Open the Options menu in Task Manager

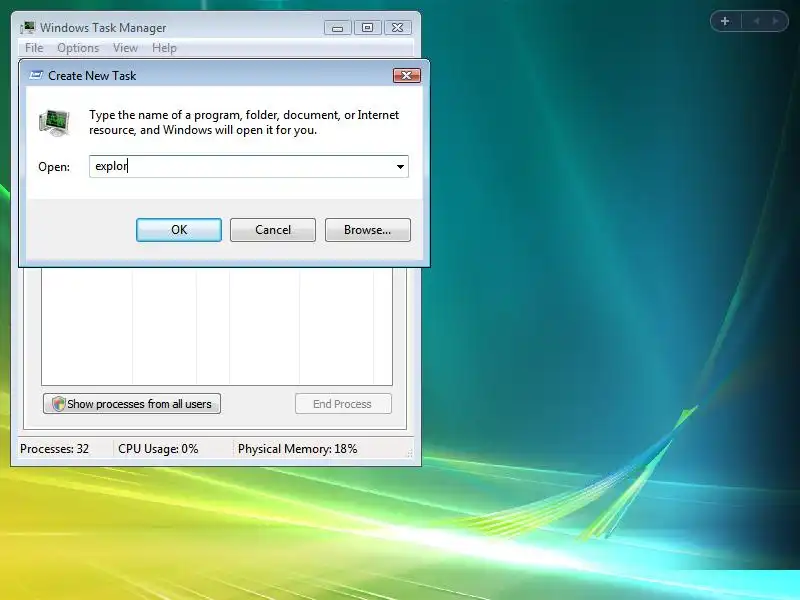click(78, 48)
